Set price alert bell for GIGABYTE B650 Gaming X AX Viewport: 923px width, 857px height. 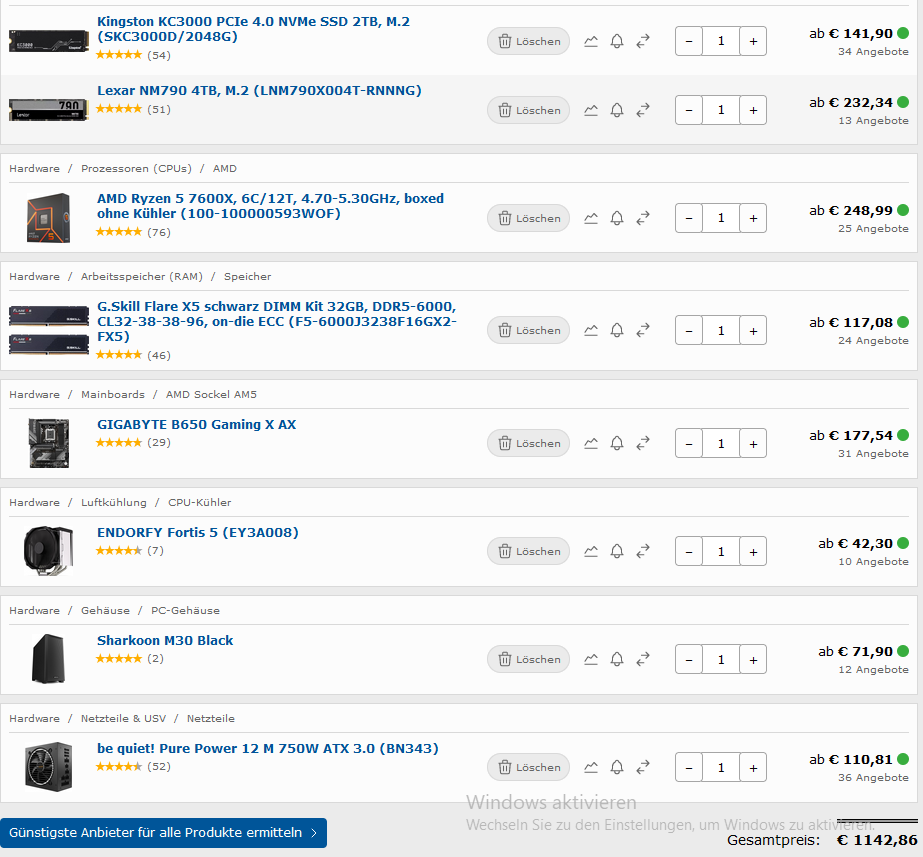tap(617, 443)
